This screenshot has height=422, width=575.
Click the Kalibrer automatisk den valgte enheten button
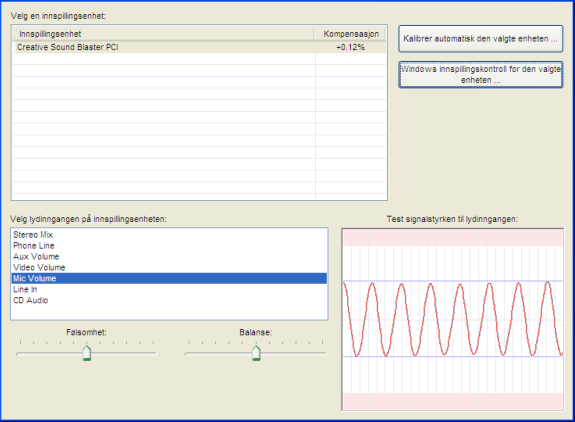click(x=480, y=38)
